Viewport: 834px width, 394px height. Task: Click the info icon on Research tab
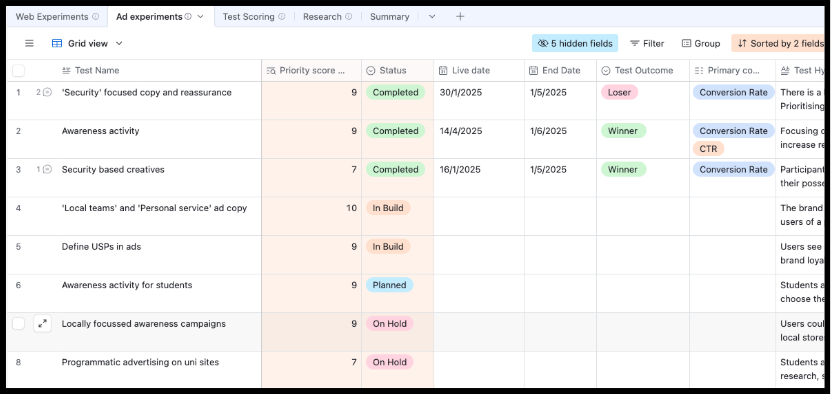(x=348, y=16)
